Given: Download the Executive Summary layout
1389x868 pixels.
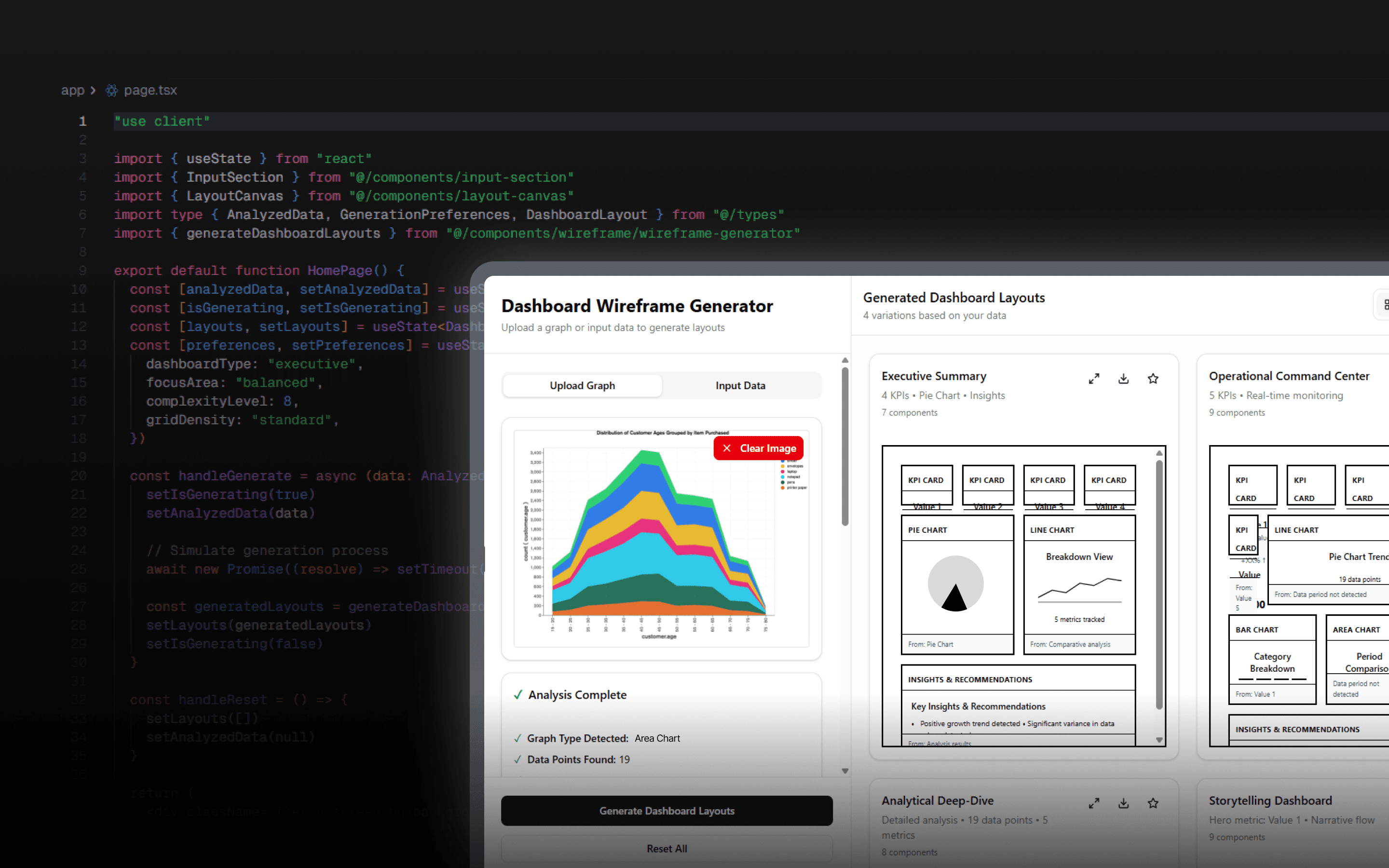Looking at the screenshot, I should click(1123, 379).
